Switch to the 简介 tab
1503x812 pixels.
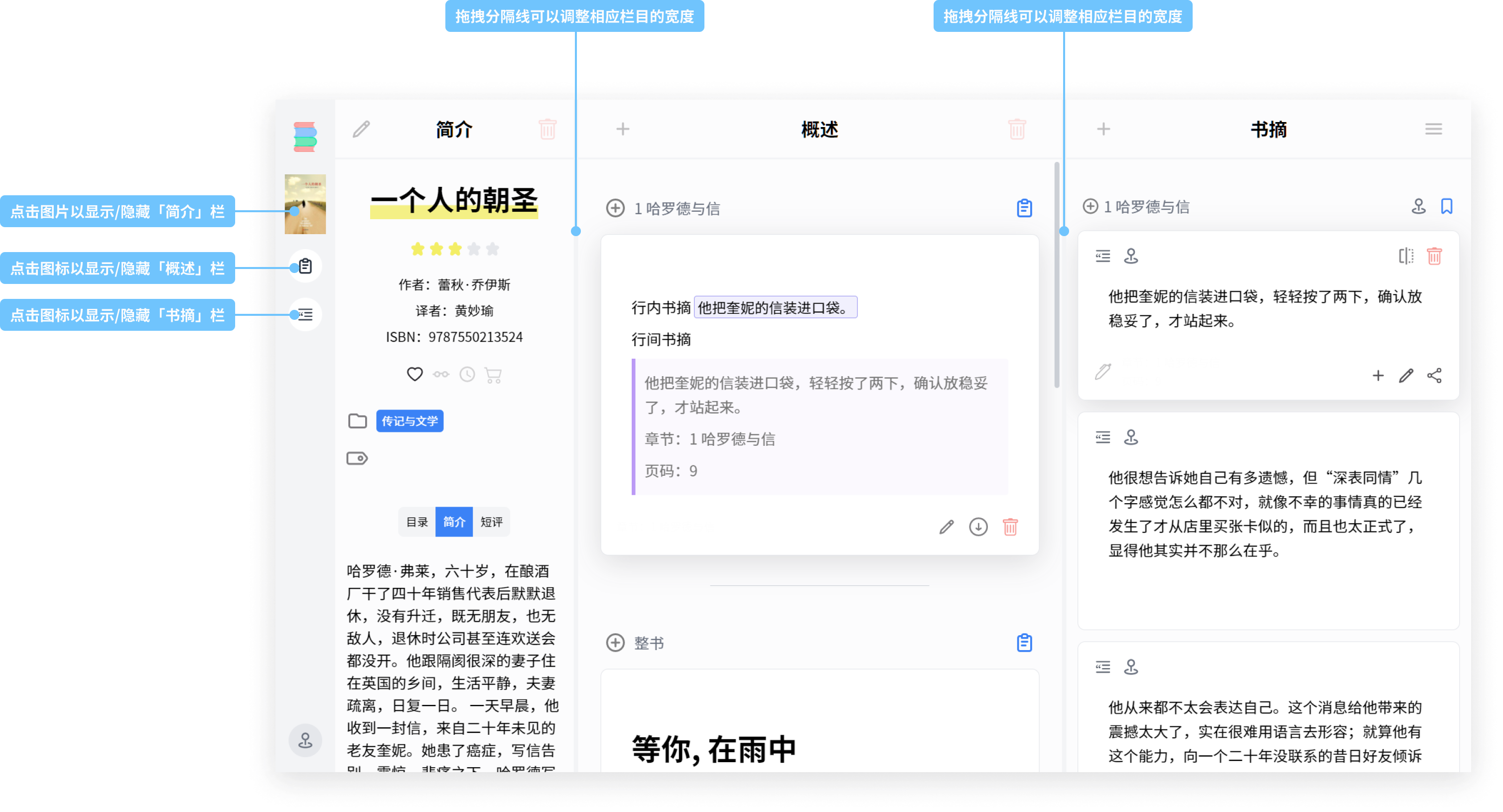click(x=454, y=522)
